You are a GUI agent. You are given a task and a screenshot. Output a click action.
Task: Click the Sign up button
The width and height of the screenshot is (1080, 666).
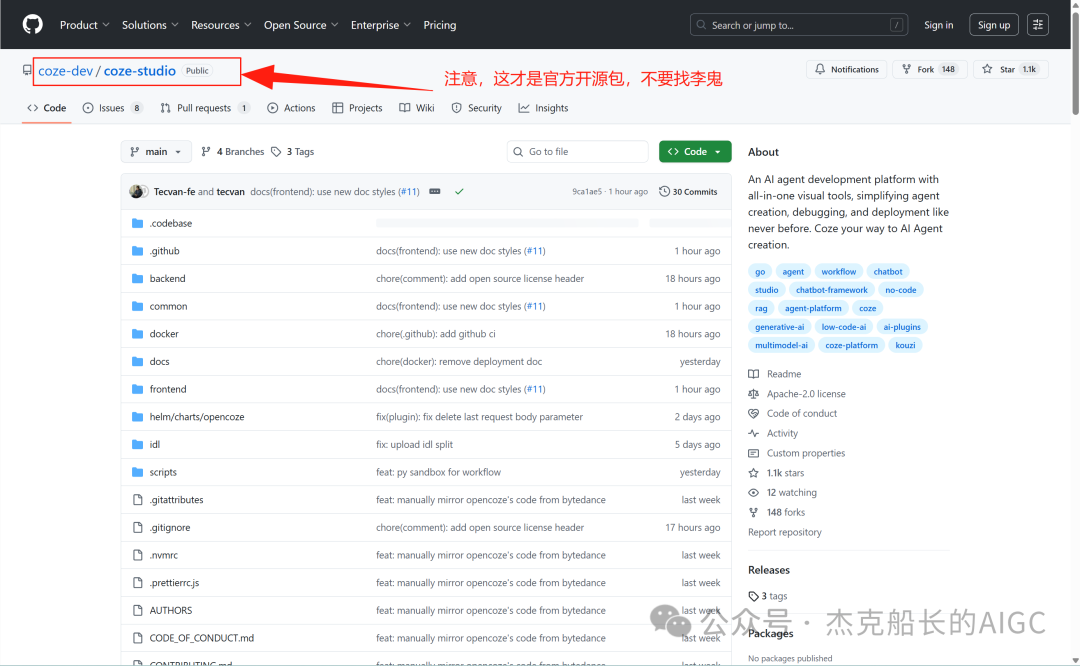click(x=993, y=25)
